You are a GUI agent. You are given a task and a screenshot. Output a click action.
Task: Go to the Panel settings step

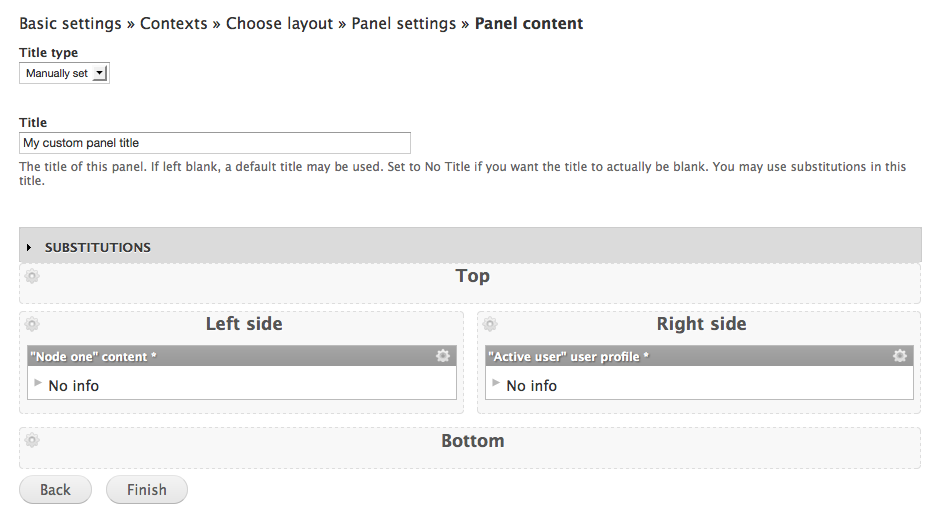pos(404,23)
